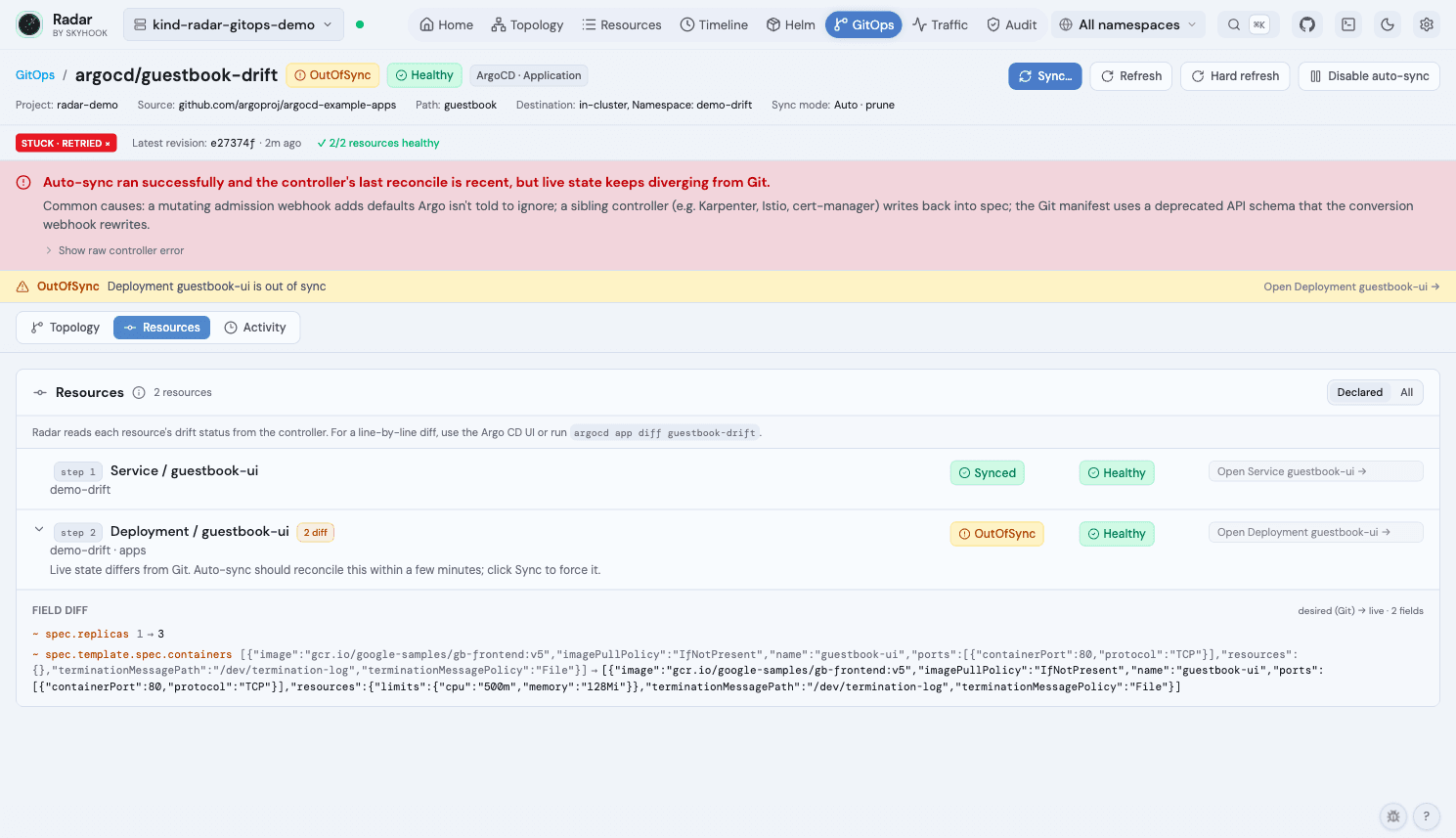Open the help question mark icon

point(1427,816)
